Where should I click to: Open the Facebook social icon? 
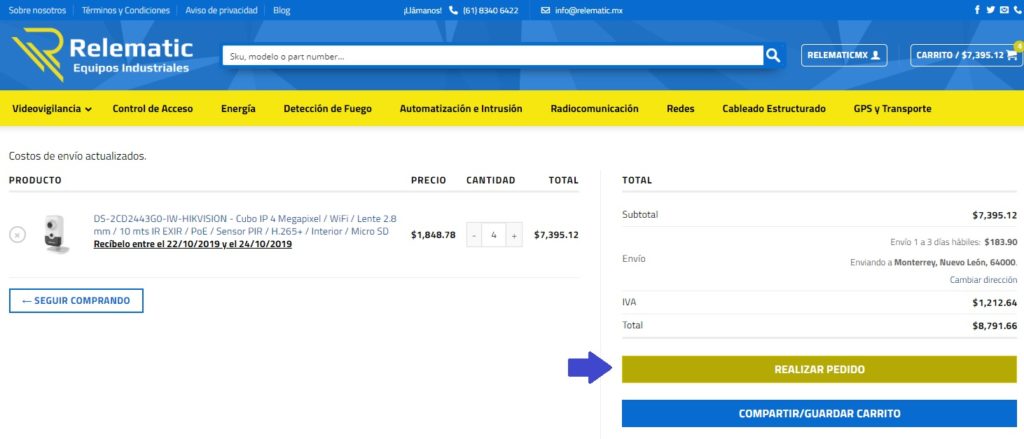pyautogui.click(x=977, y=10)
